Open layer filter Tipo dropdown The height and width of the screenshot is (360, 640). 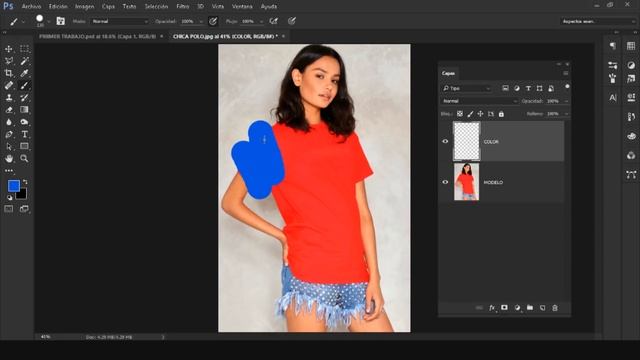[x=467, y=88]
